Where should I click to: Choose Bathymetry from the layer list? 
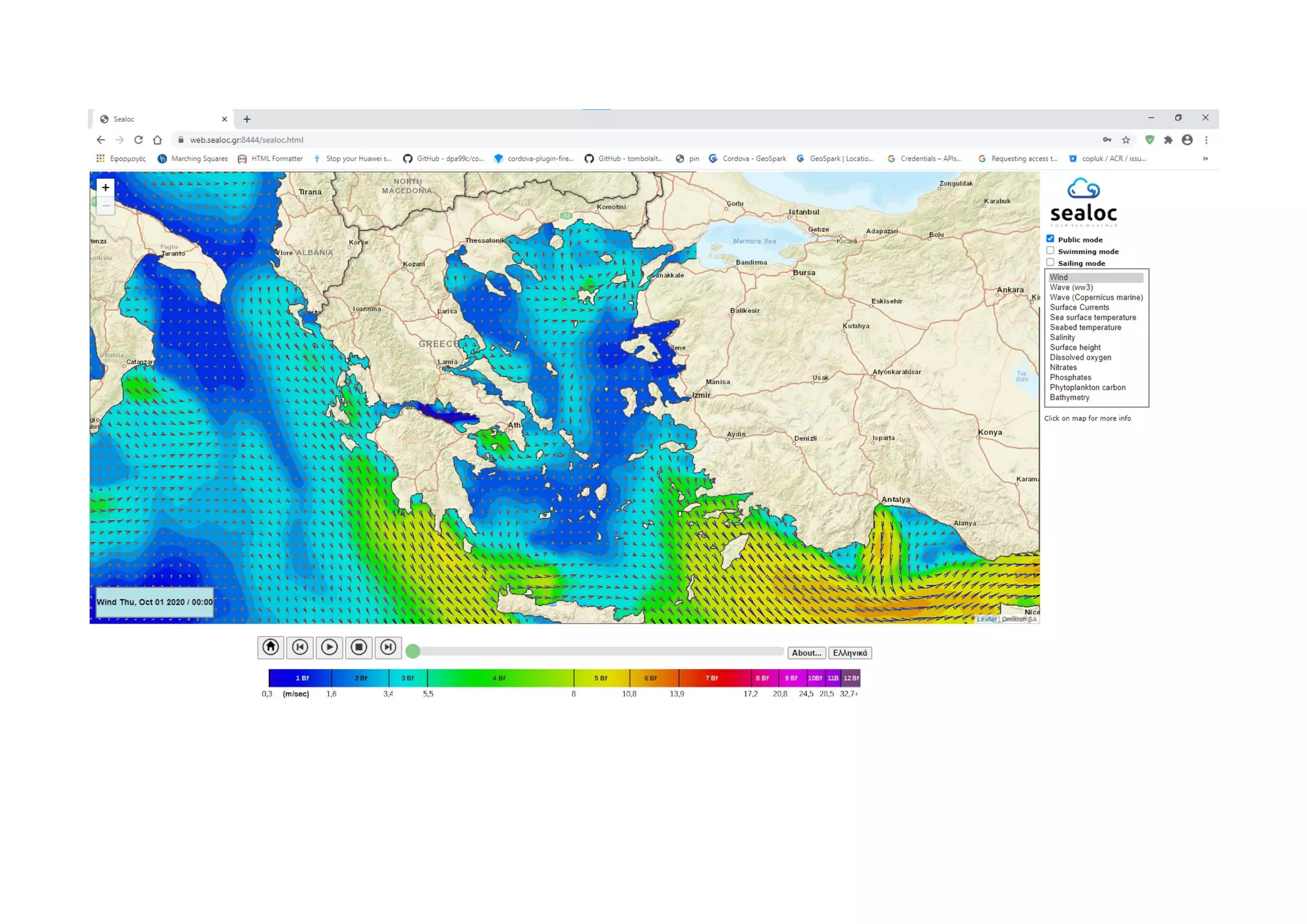click(1070, 398)
